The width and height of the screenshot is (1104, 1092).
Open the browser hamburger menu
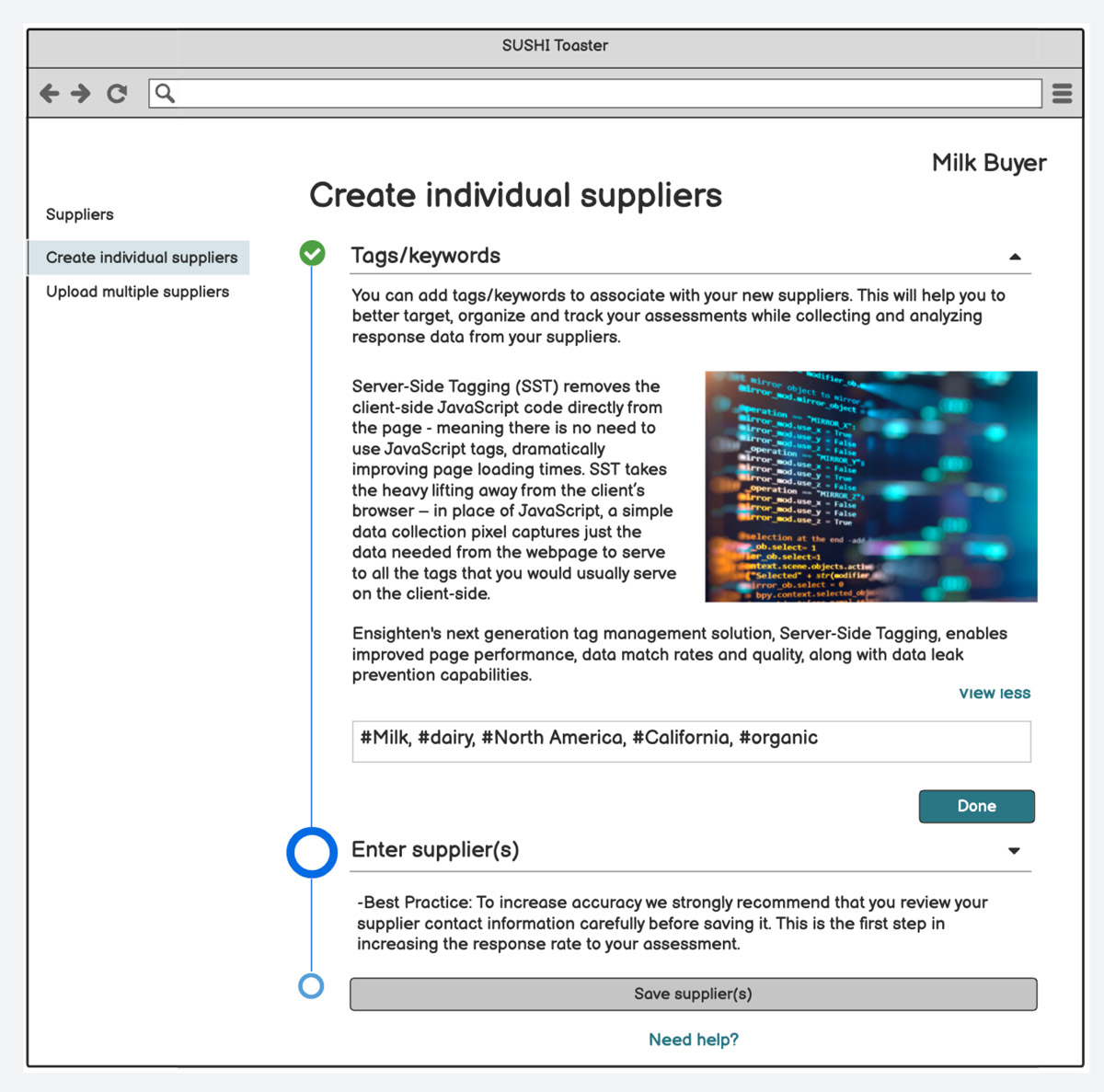[x=1062, y=93]
